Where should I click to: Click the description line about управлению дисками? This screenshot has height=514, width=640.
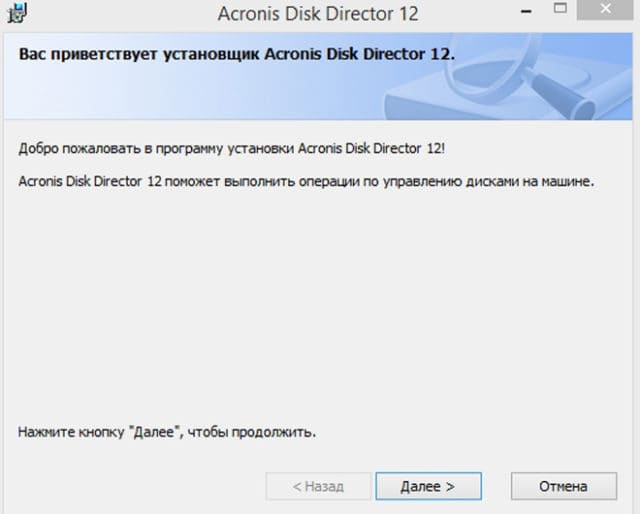tap(306, 181)
